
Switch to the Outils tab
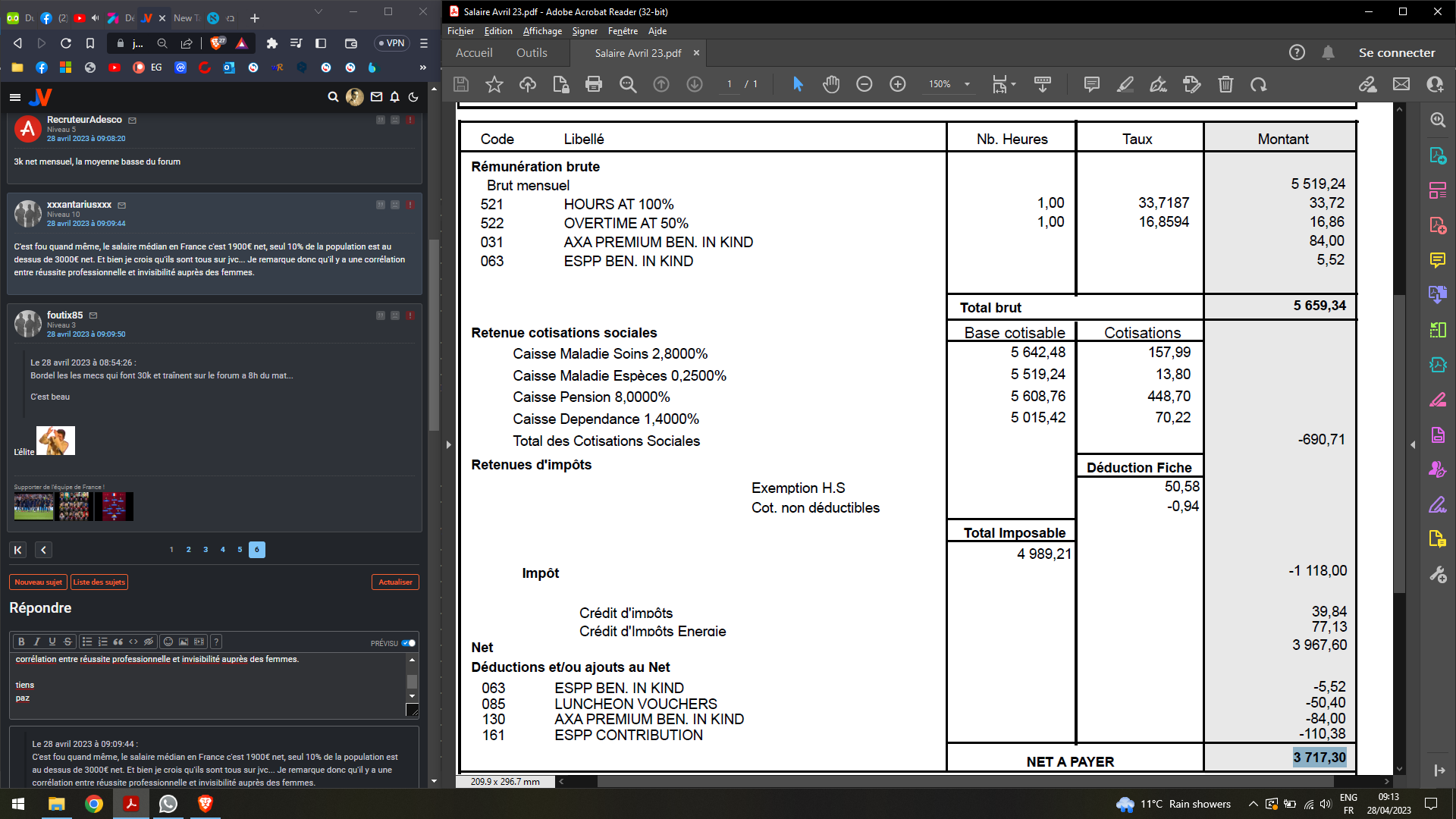[x=532, y=53]
